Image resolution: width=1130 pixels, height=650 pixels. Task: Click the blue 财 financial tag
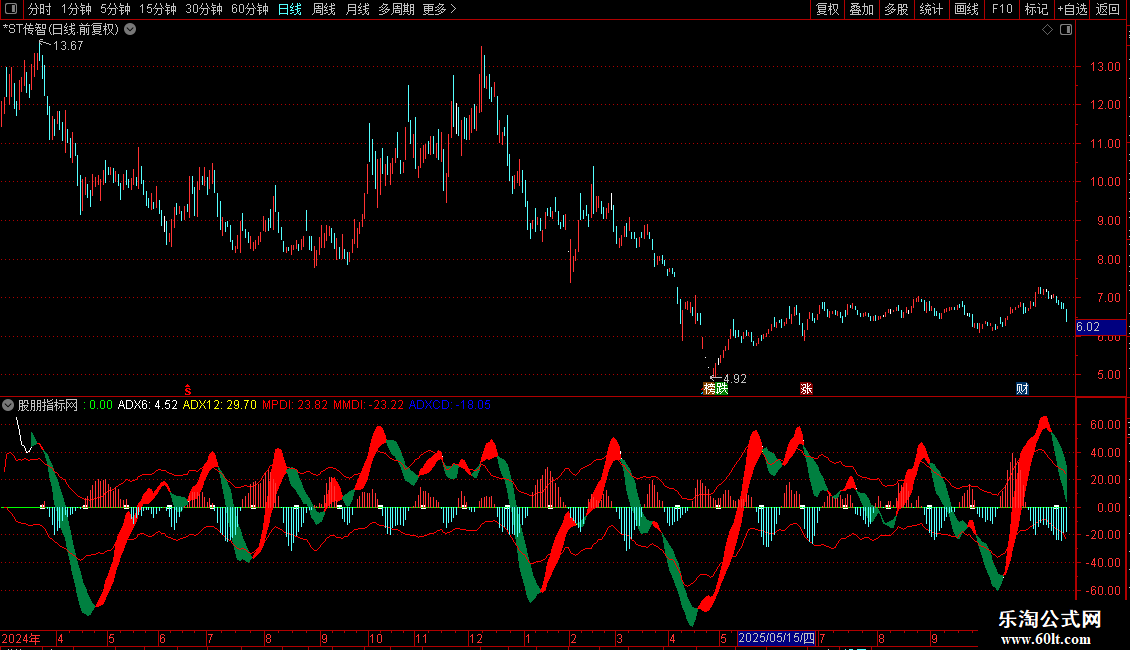(1022, 389)
